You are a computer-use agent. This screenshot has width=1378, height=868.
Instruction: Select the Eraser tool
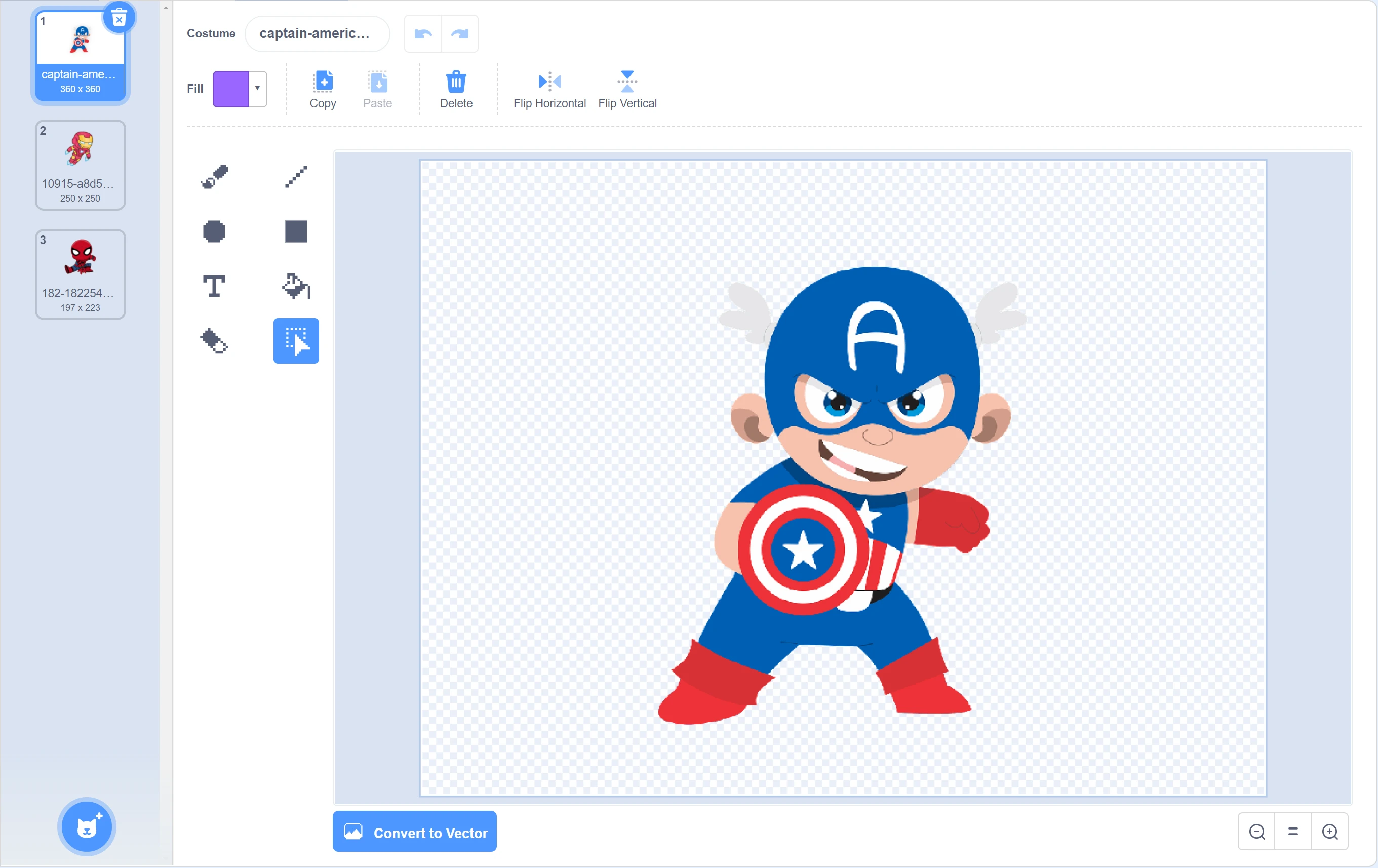click(x=214, y=341)
